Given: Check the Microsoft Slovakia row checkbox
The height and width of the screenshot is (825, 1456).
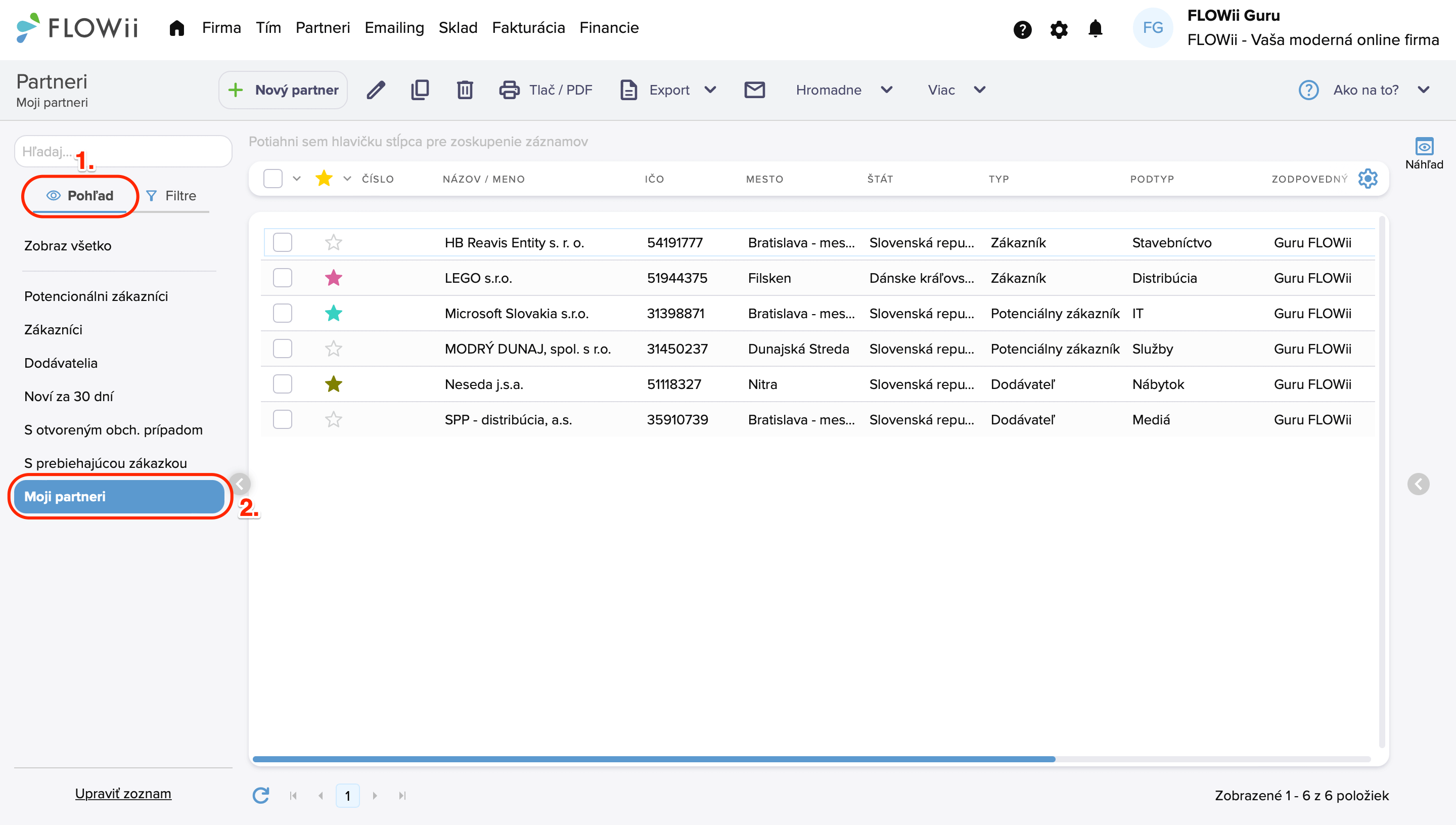Looking at the screenshot, I should [x=282, y=313].
